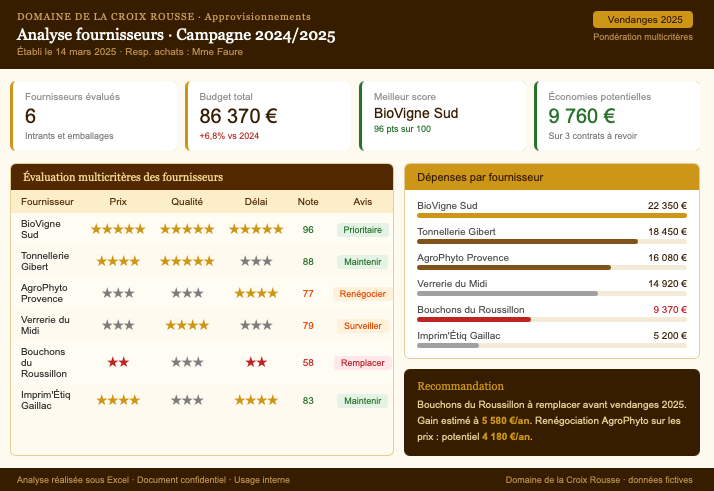Click the Verrerie du Midi spending bar
Viewport: 714px width, 491px height.
pyautogui.click(x=507, y=293)
